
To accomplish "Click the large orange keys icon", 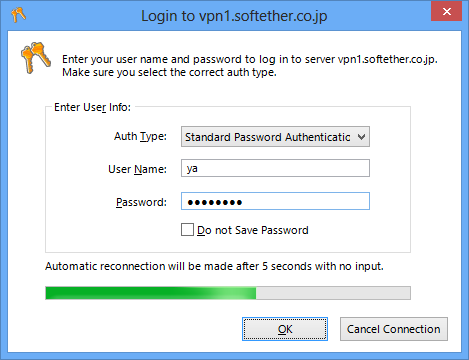I will pos(36,58).
